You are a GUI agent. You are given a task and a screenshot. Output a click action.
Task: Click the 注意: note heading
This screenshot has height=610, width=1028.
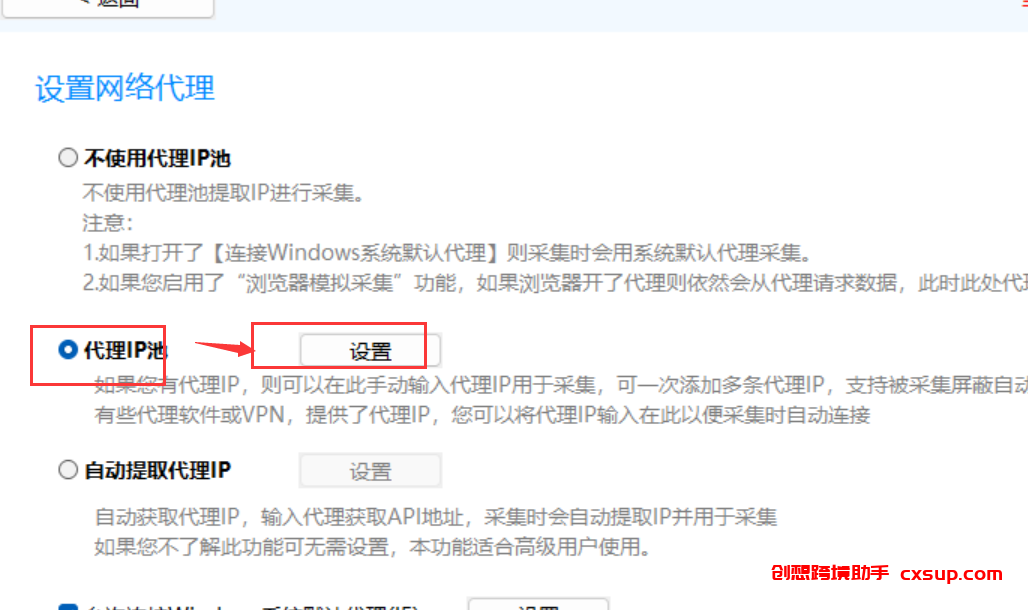pos(108,223)
